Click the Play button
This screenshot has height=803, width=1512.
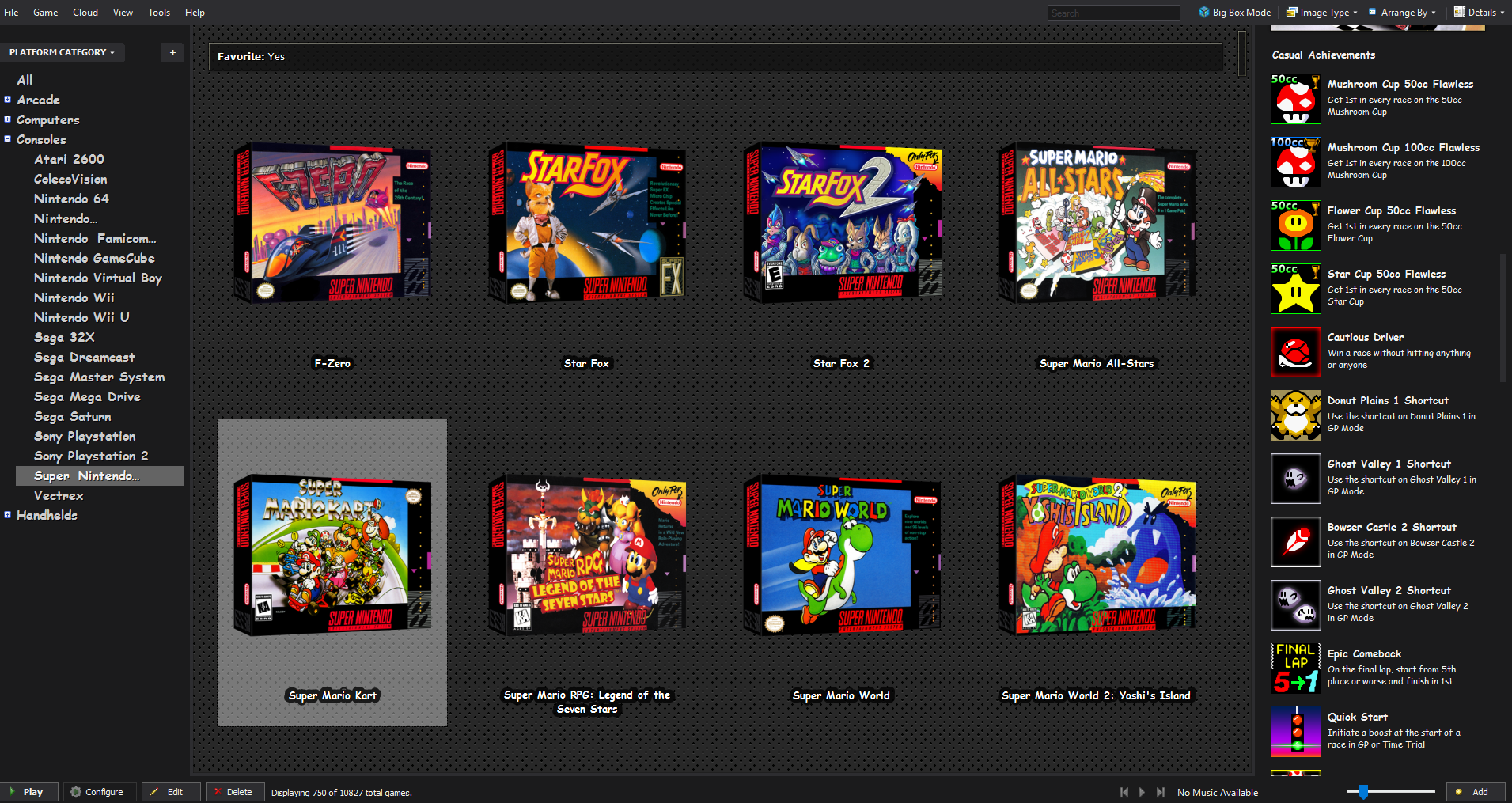coord(29,792)
